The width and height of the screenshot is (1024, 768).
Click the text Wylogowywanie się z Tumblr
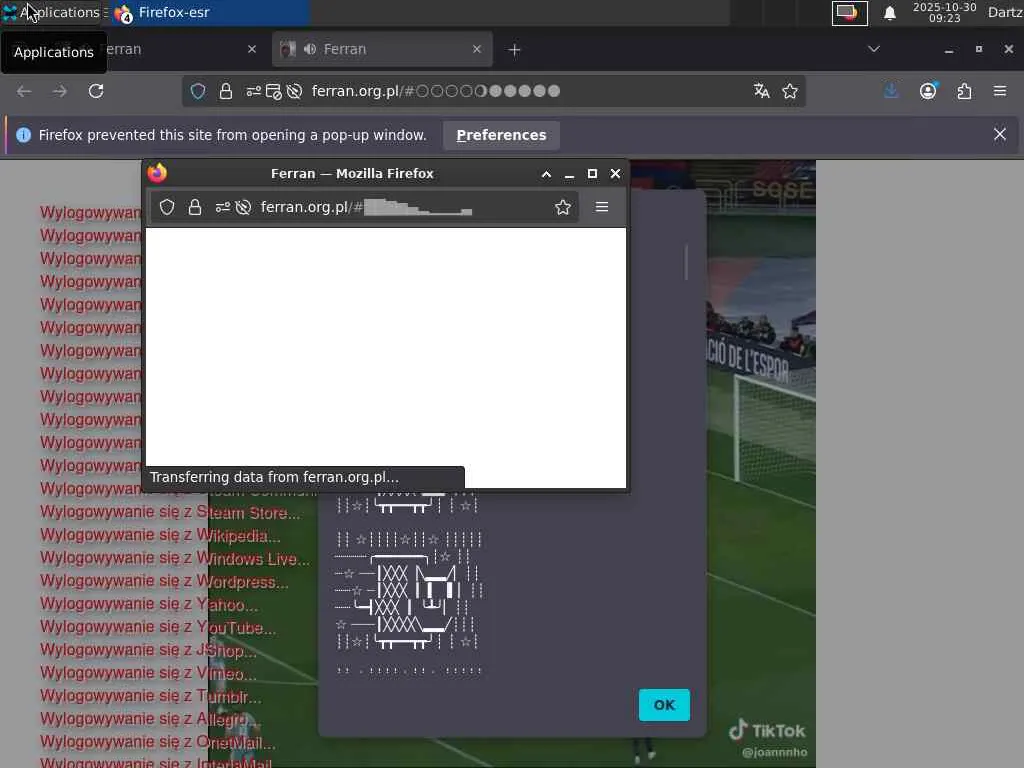coord(150,696)
